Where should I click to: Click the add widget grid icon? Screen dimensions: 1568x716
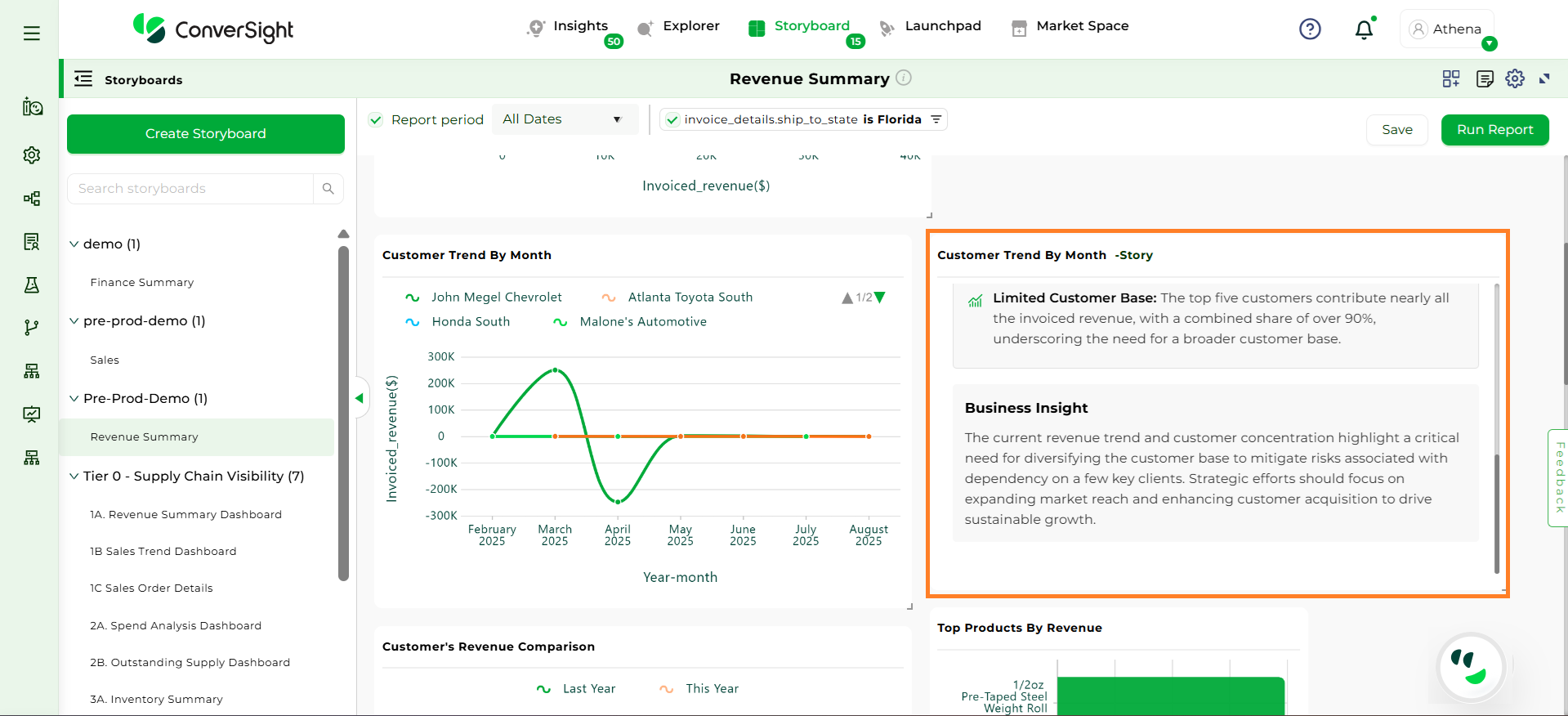1451,78
